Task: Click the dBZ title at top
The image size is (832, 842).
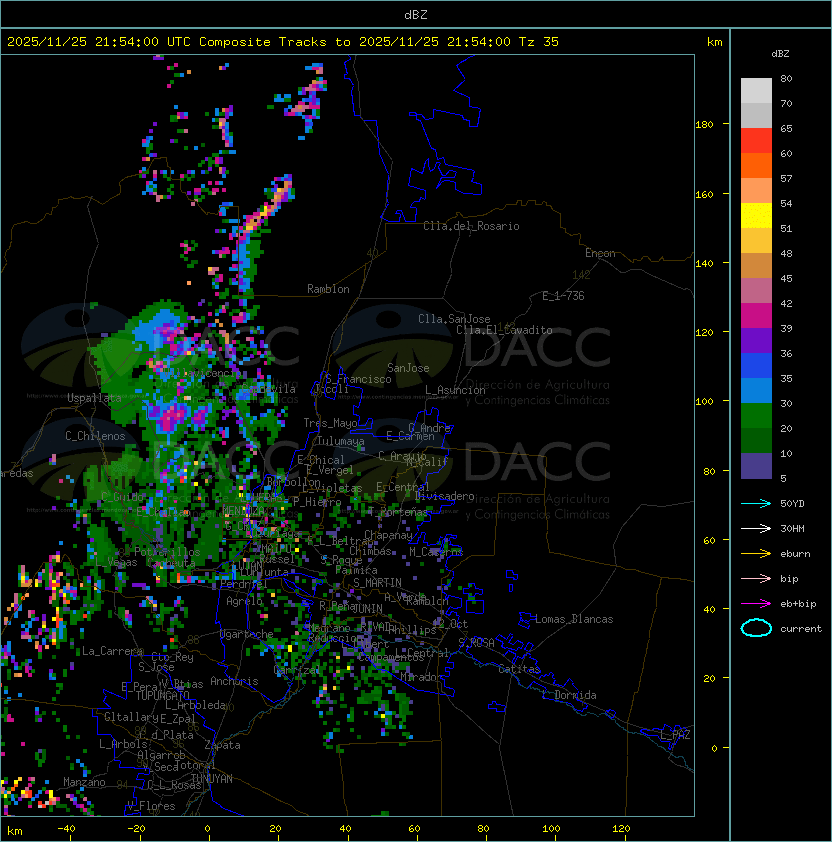Action: coord(416,15)
